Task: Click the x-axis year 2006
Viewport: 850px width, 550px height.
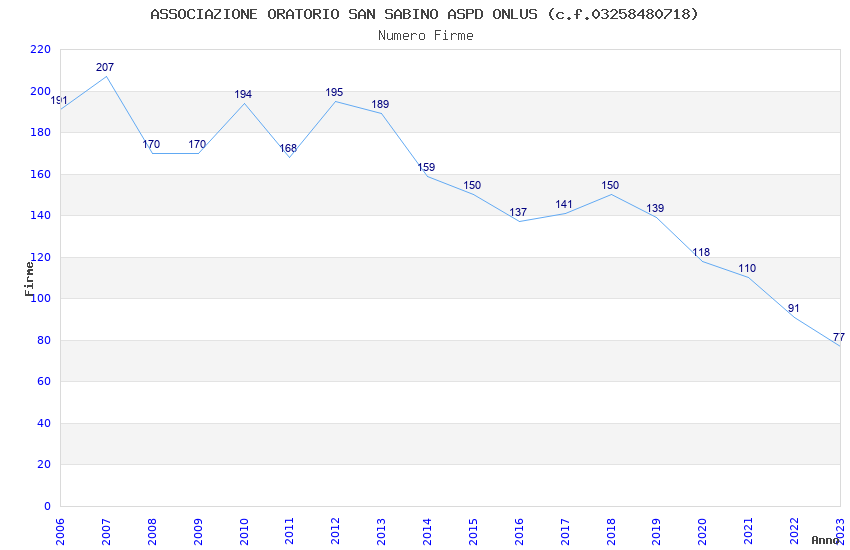Action: 60,531
